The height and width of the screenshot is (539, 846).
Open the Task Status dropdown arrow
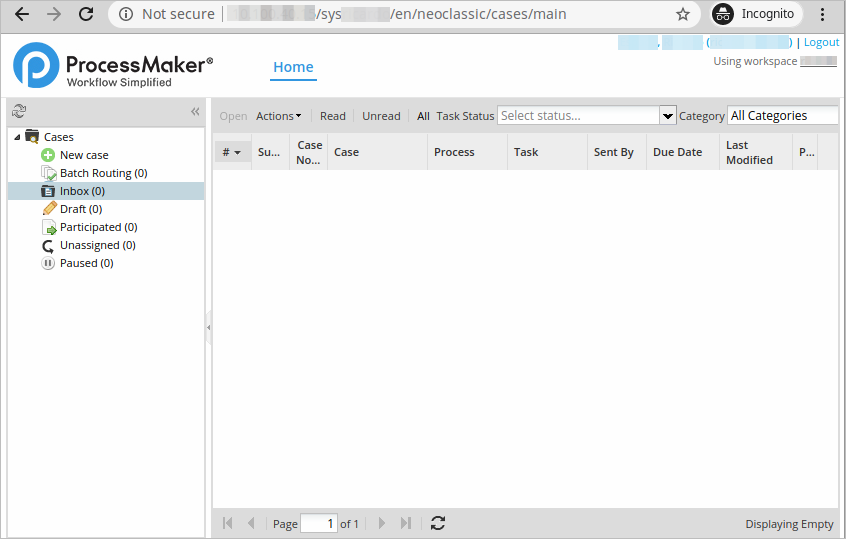[x=668, y=116]
